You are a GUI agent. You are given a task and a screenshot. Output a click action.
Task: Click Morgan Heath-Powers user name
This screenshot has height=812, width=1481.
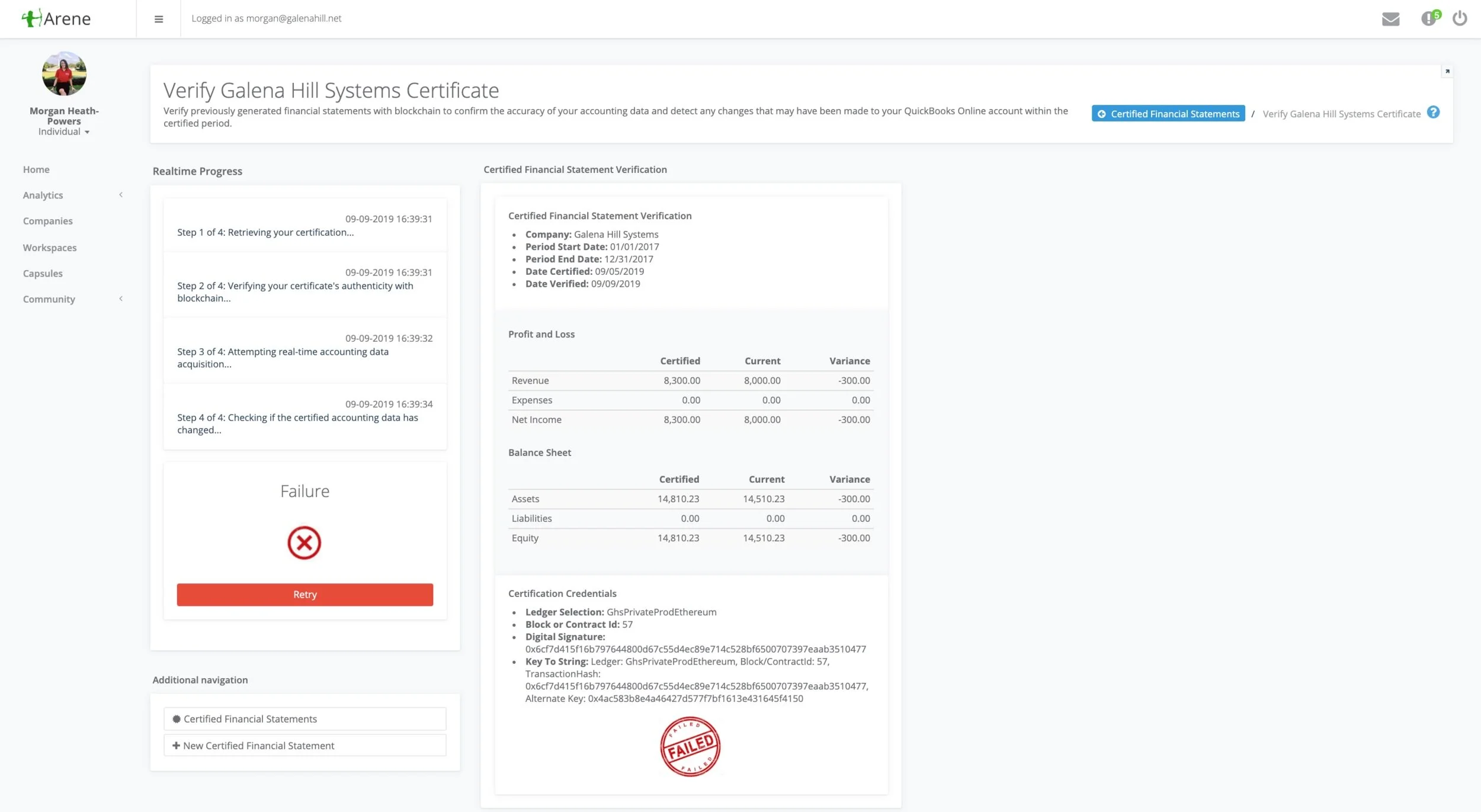(64, 115)
